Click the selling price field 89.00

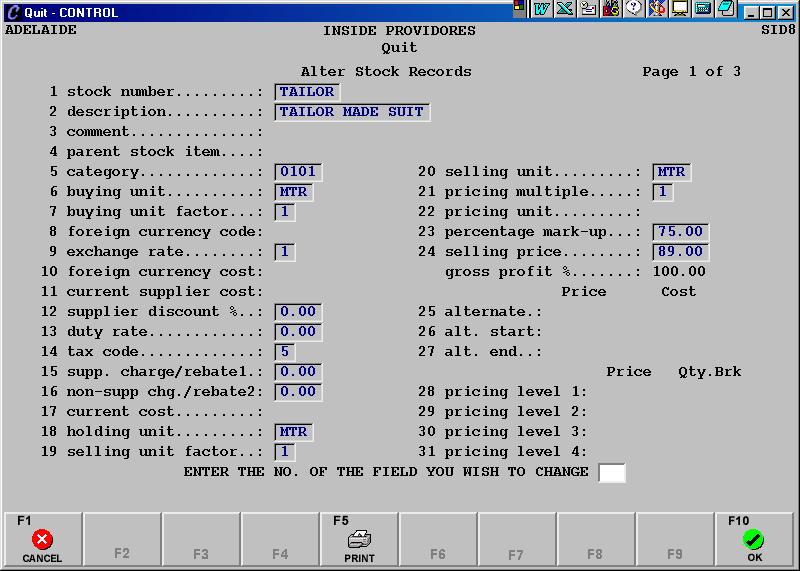[x=680, y=252]
